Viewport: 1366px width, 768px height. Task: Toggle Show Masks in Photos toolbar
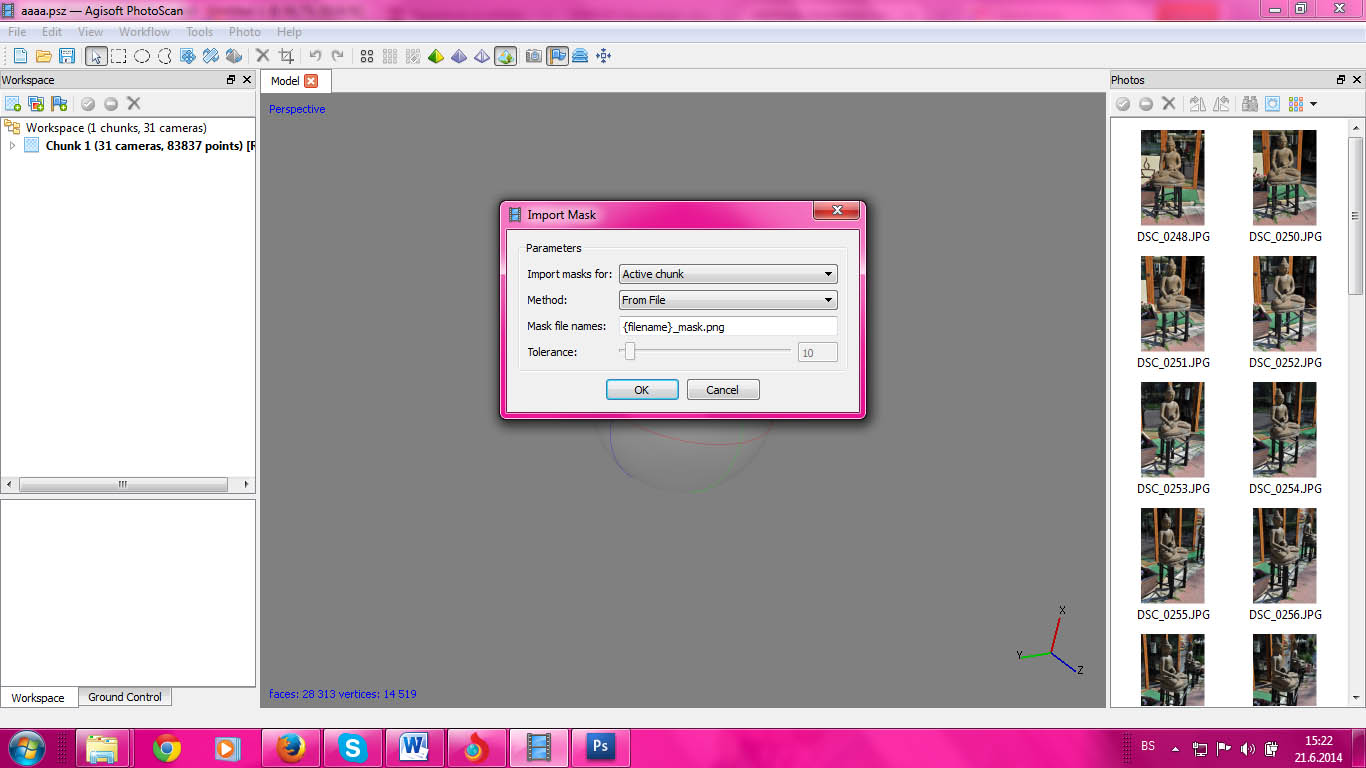coord(1272,103)
